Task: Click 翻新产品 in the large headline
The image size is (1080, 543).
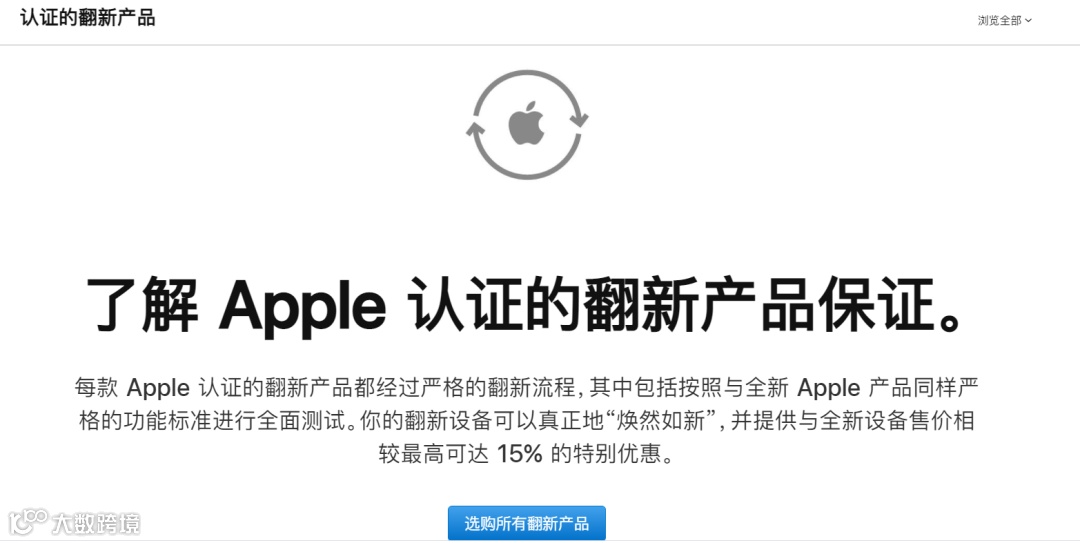Action: [698, 305]
